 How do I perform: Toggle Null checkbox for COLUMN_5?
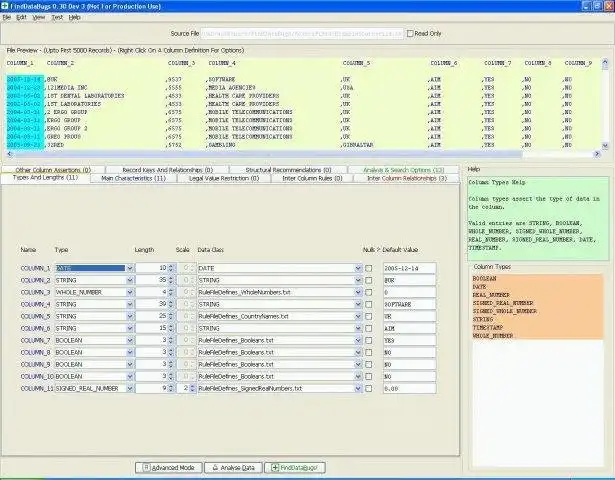(x=369, y=316)
